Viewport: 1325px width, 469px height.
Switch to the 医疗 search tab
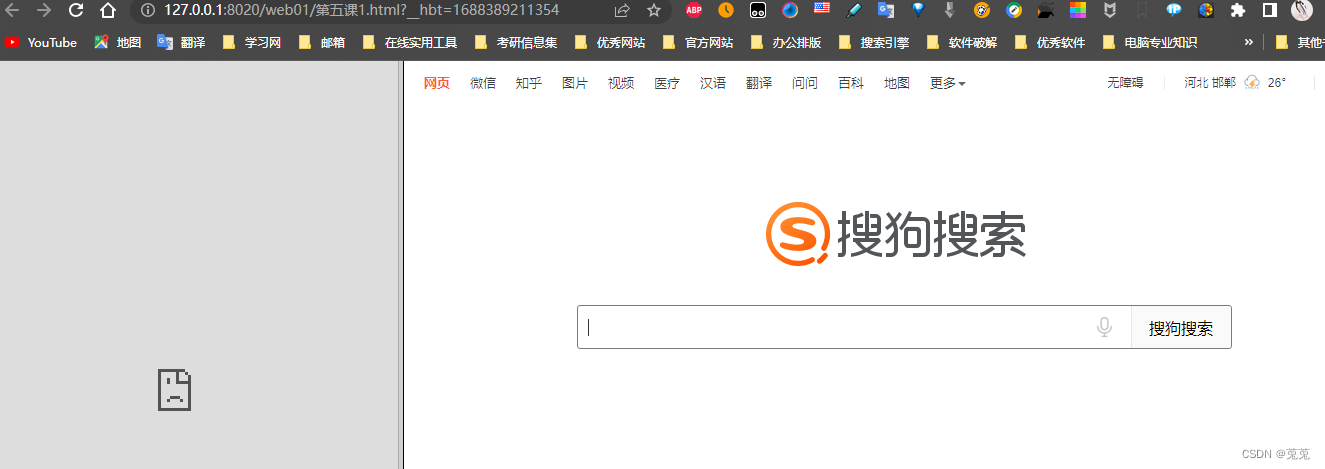point(667,83)
